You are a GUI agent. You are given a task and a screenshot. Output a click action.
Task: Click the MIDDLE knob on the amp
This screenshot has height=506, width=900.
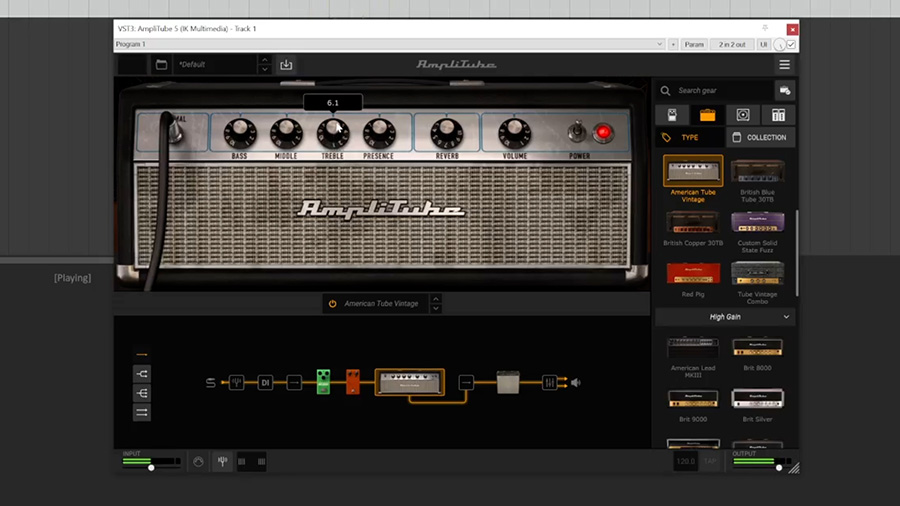point(286,133)
